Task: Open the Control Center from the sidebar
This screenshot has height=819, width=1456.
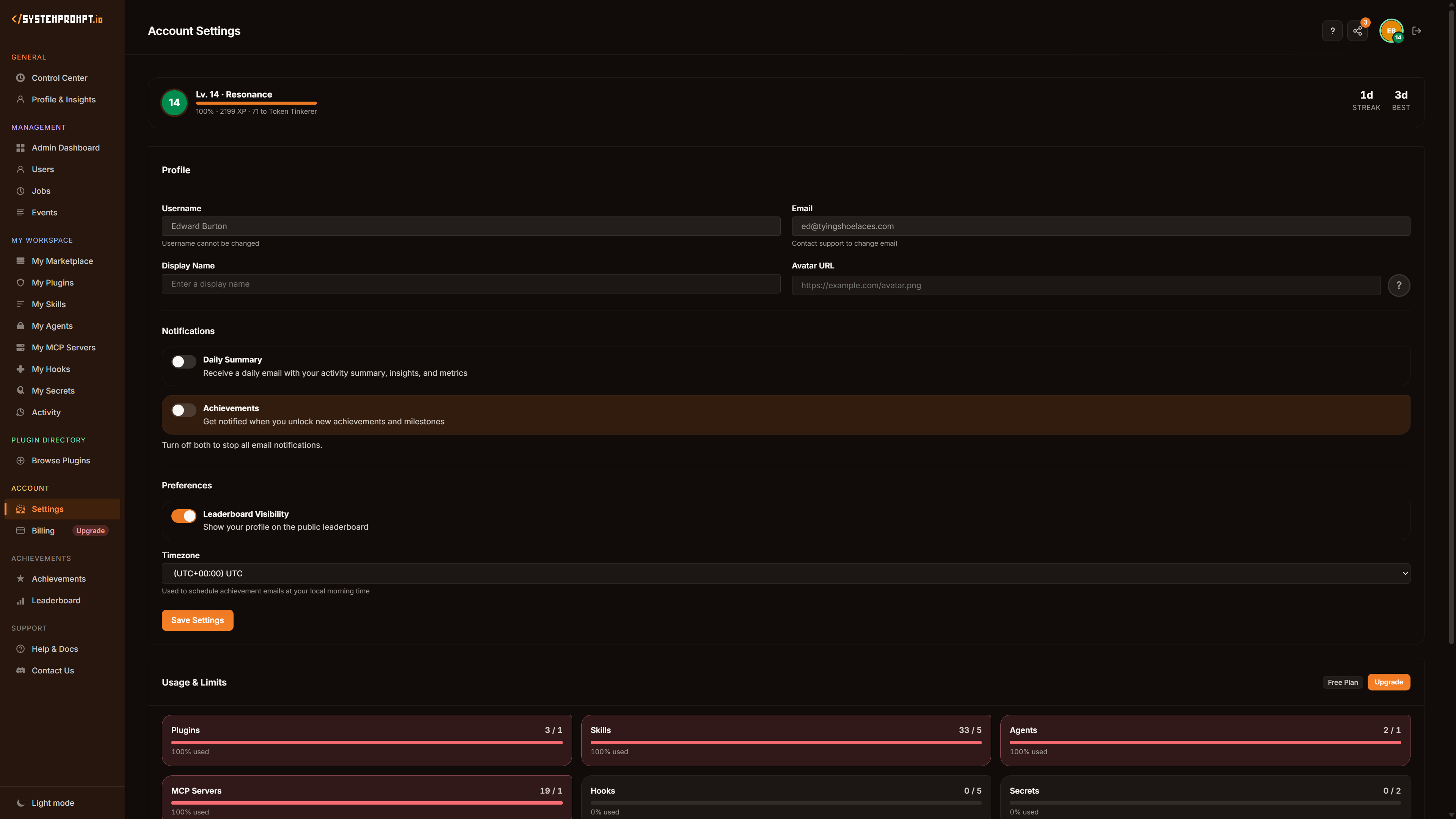Action: (x=60, y=77)
